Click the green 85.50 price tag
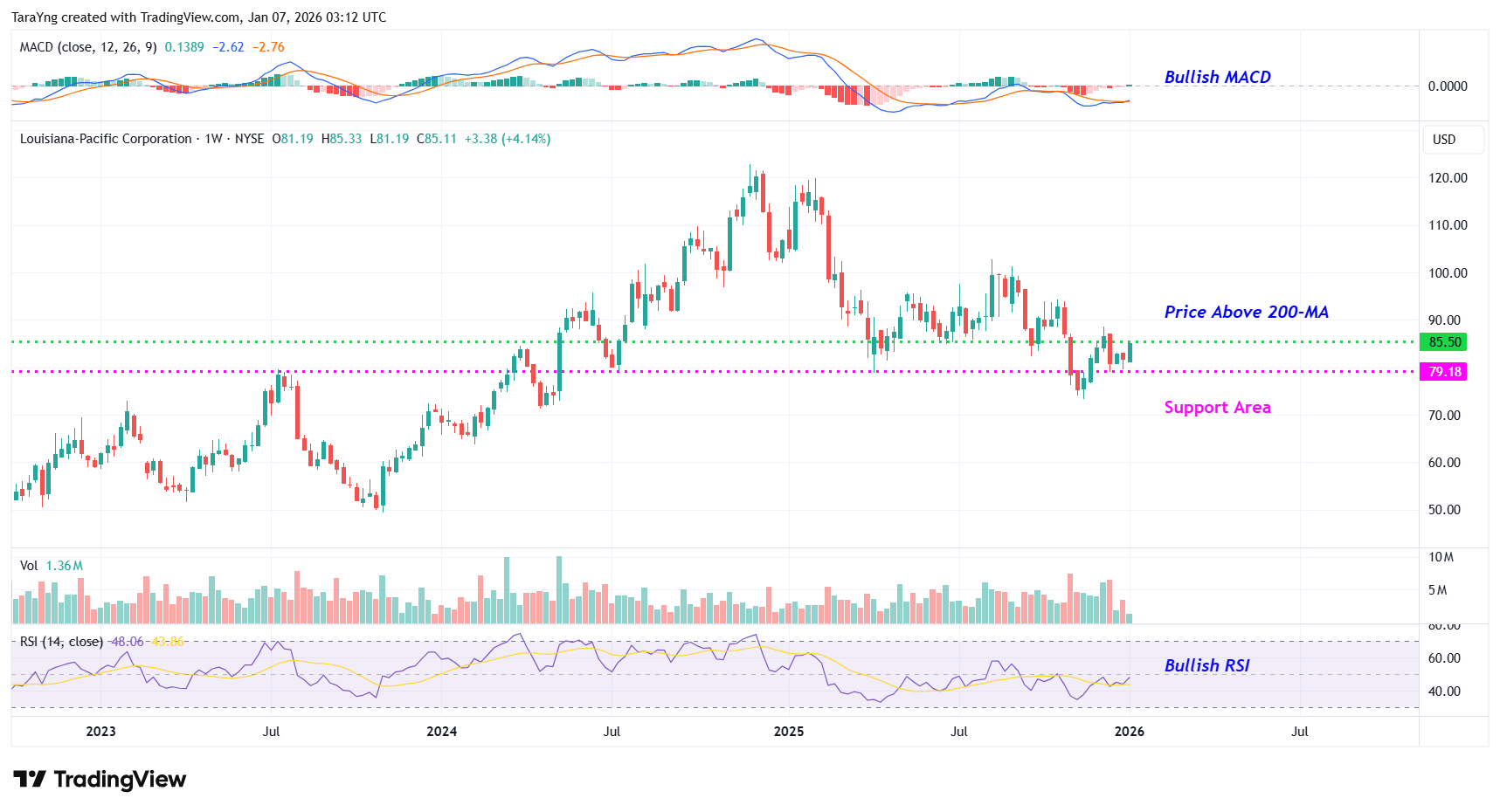 coord(1443,342)
